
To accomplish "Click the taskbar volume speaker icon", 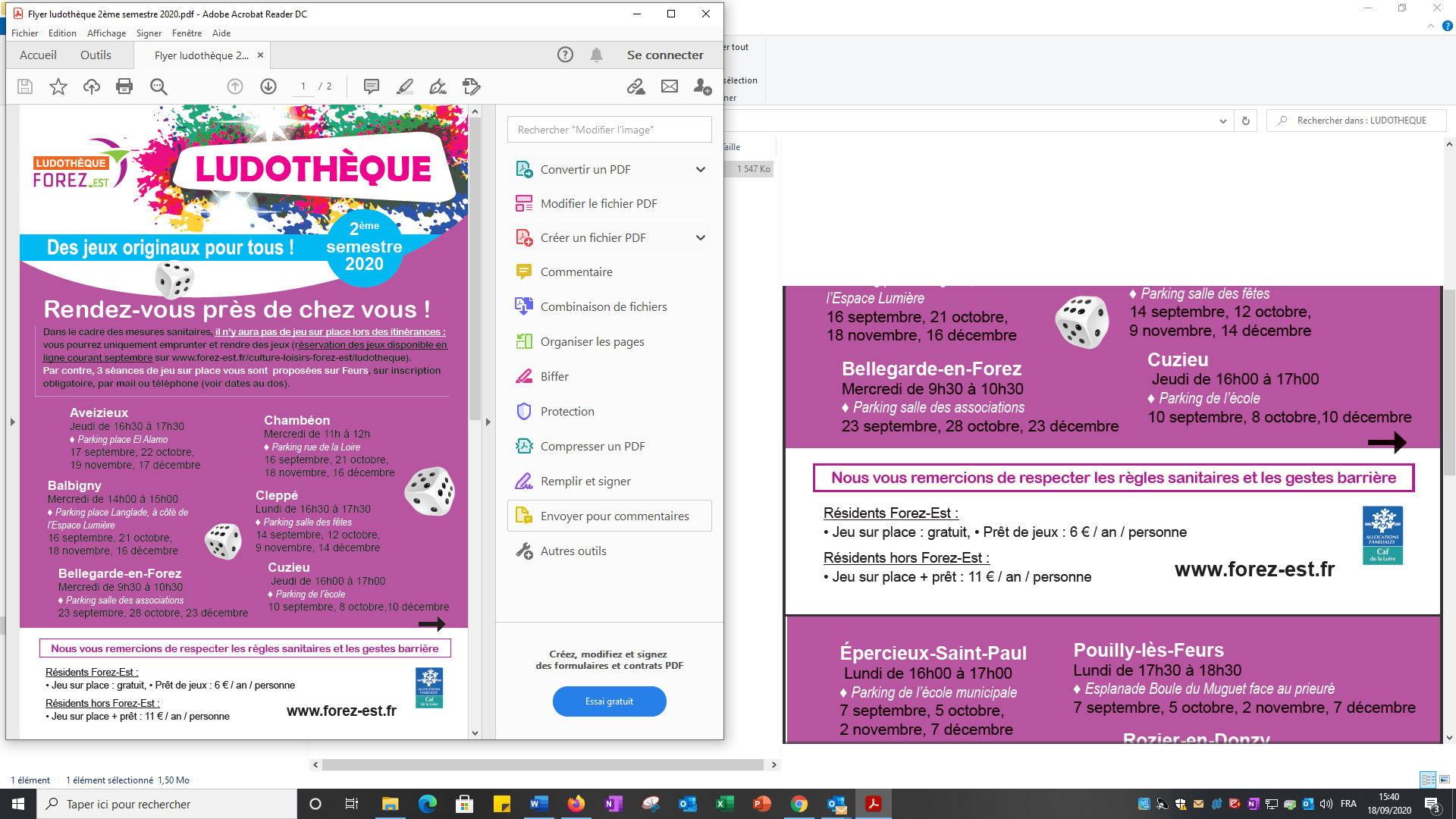I will [1326, 804].
